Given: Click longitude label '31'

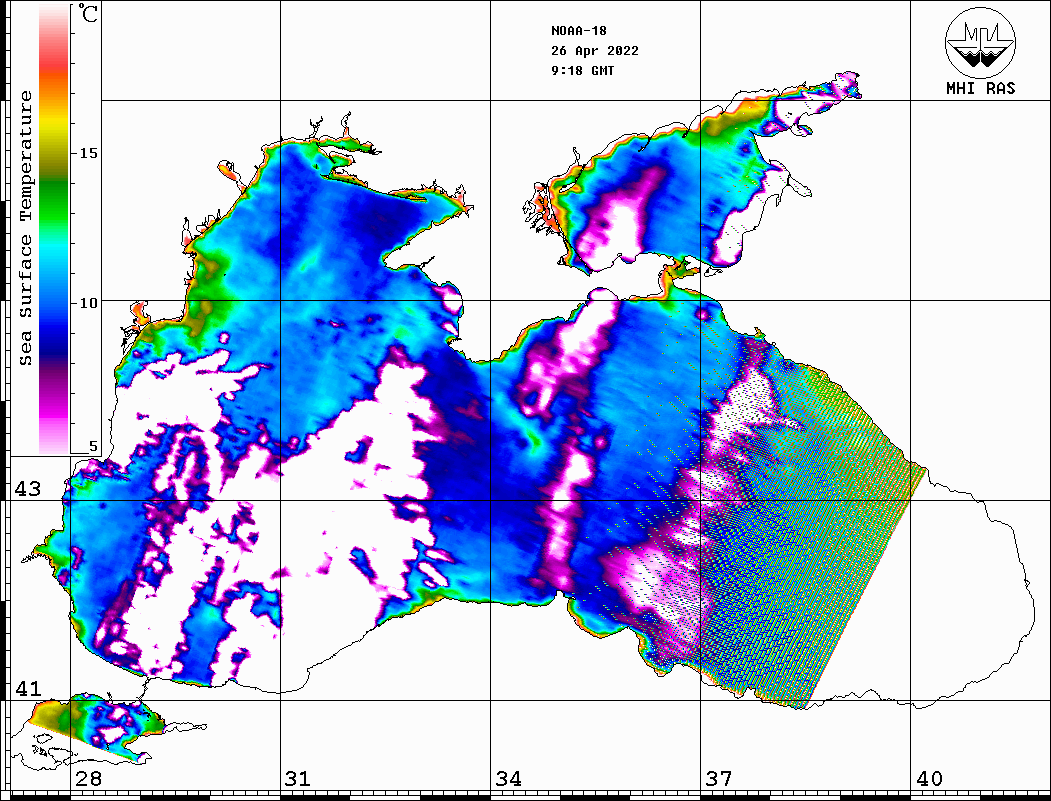Looking at the screenshot, I should pos(298,778).
